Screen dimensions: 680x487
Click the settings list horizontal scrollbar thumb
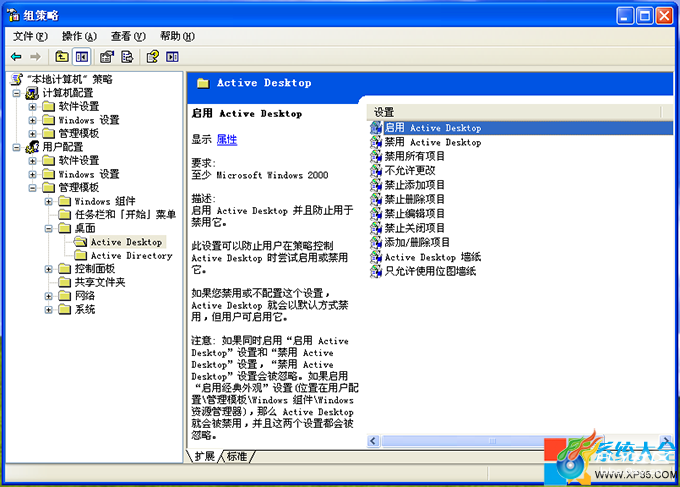tap(492, 441)
